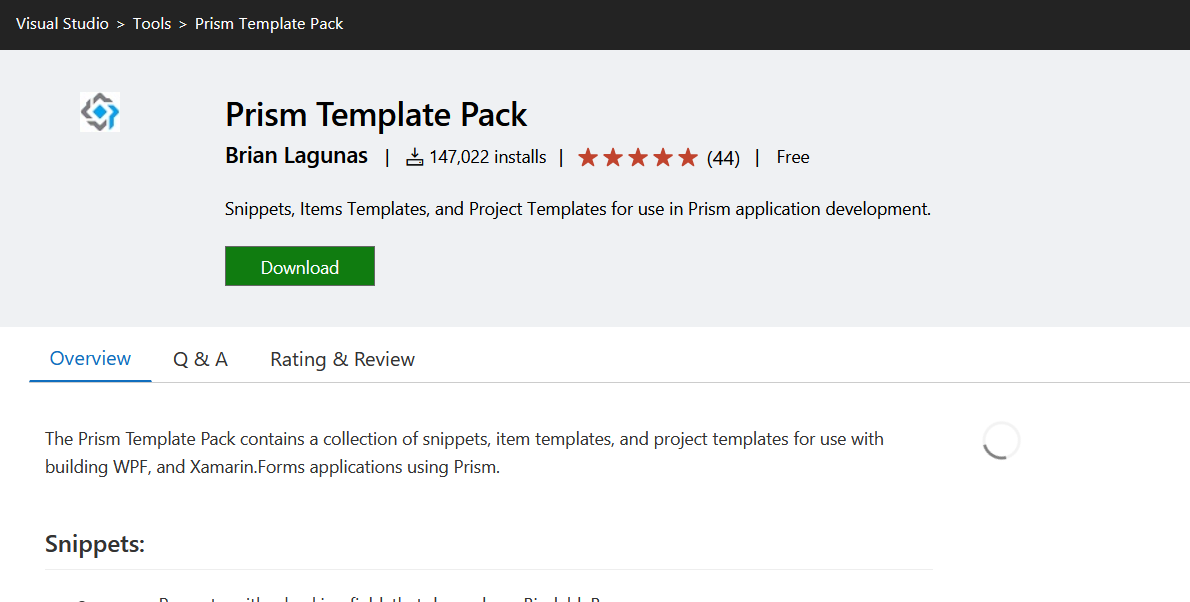The height and width of the screenshot is (602, 1190).
Task: Click the fourth rating star
Action: click(663, 157)
